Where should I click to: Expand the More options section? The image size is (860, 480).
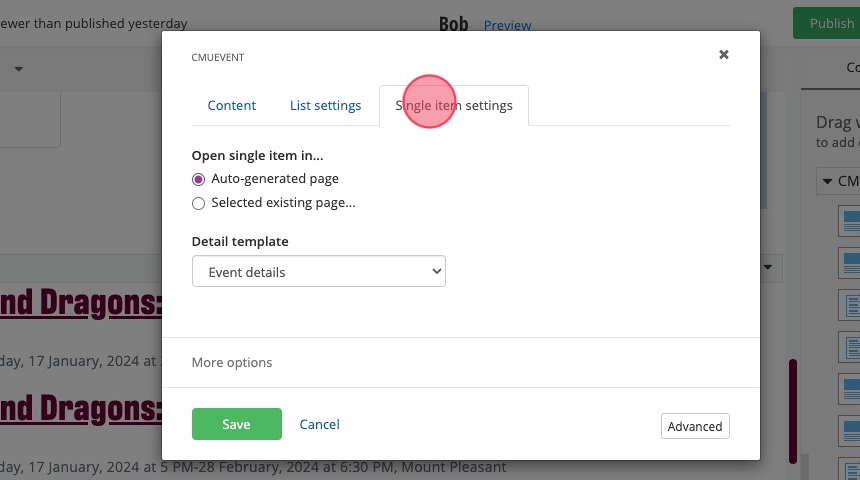(x=232, y=362)
